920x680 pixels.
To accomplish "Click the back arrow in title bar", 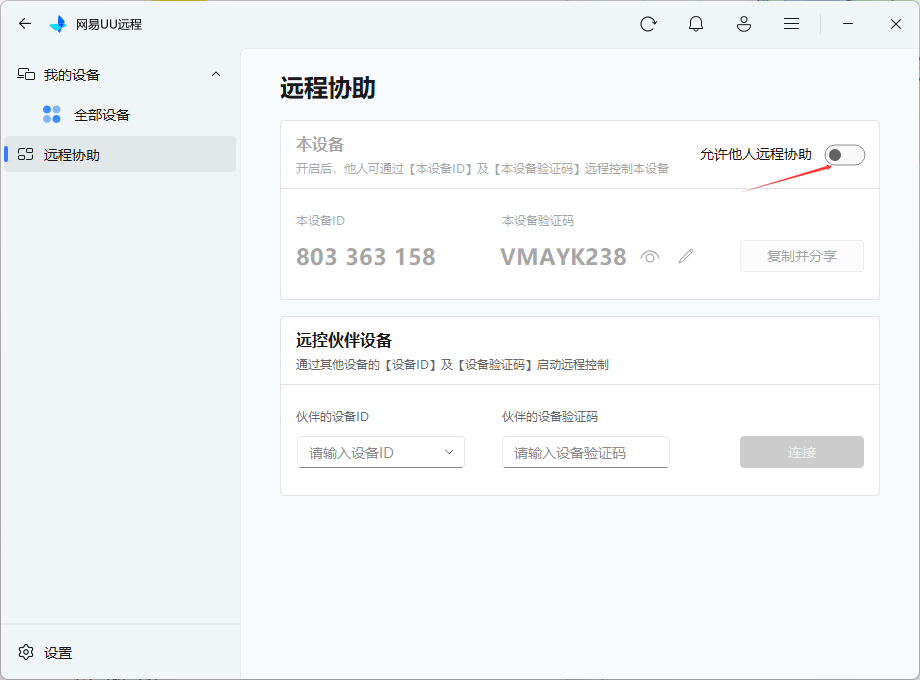I will coord(25,24).
